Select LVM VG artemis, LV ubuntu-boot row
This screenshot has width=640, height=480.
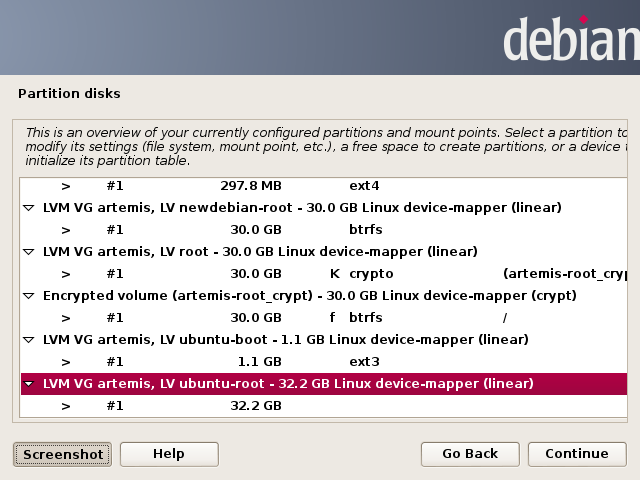coord(324,340)
